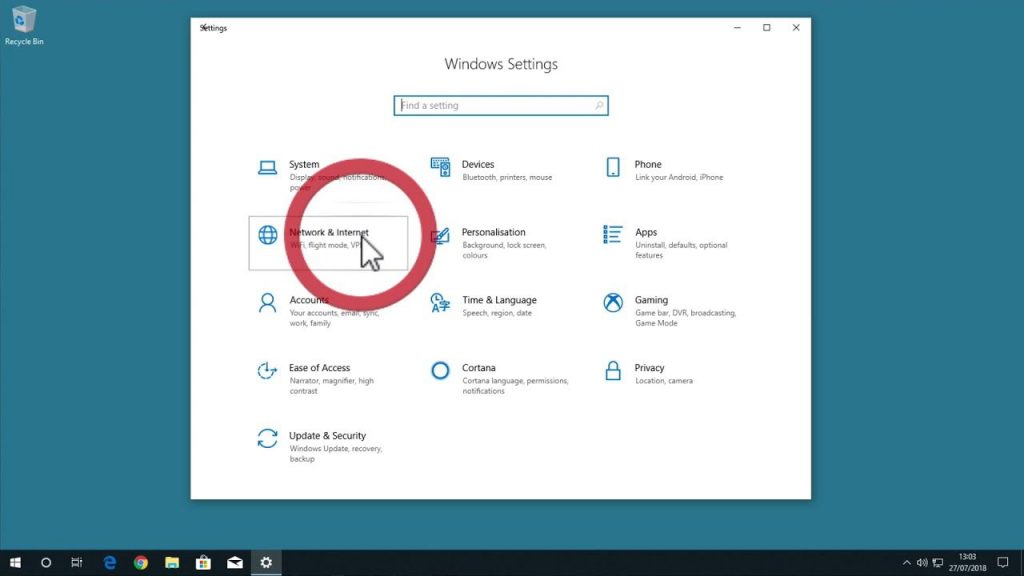The image size is (1024, 576).
Task: Show hidden tray icons chevron
Action: [x=906, y=562]
